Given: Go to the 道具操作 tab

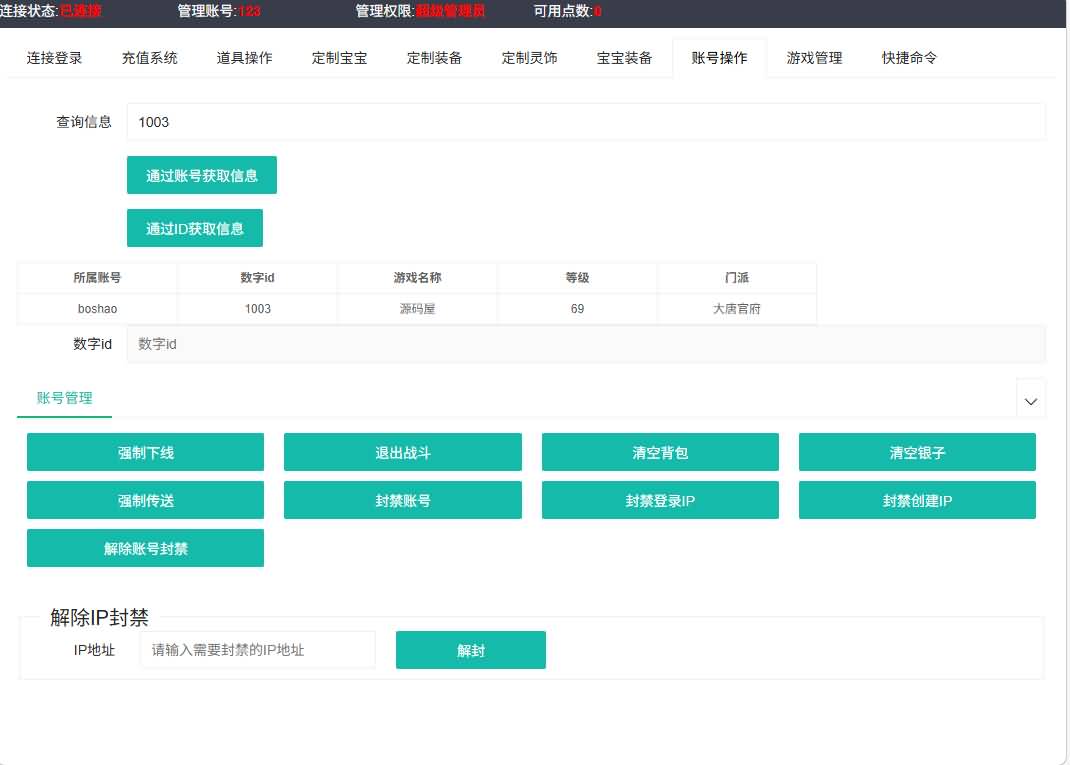Looking at the screenshot, I should [x=245, y=58].
